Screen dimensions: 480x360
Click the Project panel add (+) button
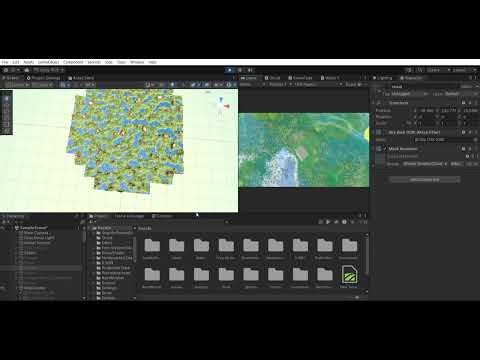[x=92, y=222]
